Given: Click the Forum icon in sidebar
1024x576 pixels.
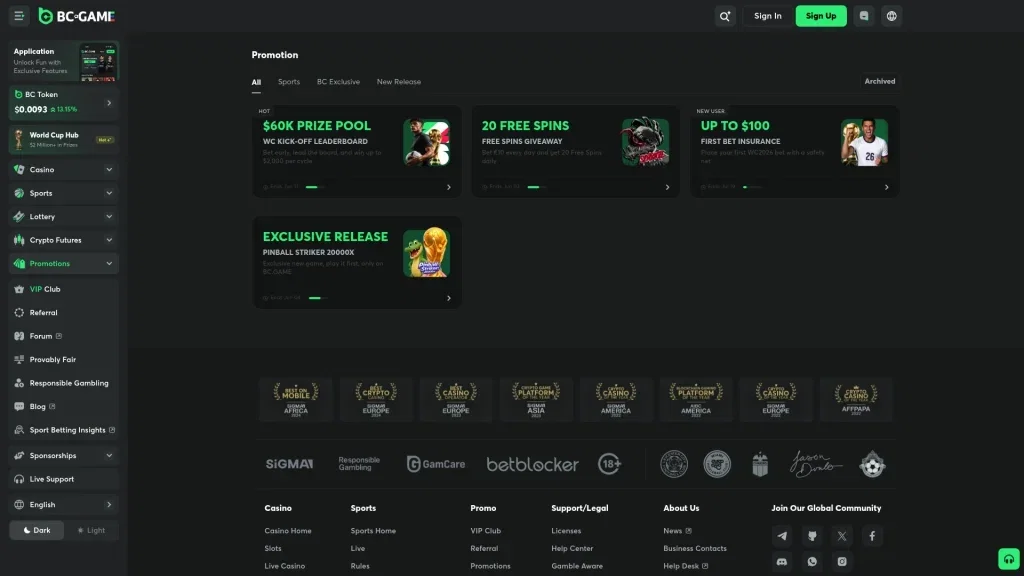Looking at the screenshot, I should (19, 336).
